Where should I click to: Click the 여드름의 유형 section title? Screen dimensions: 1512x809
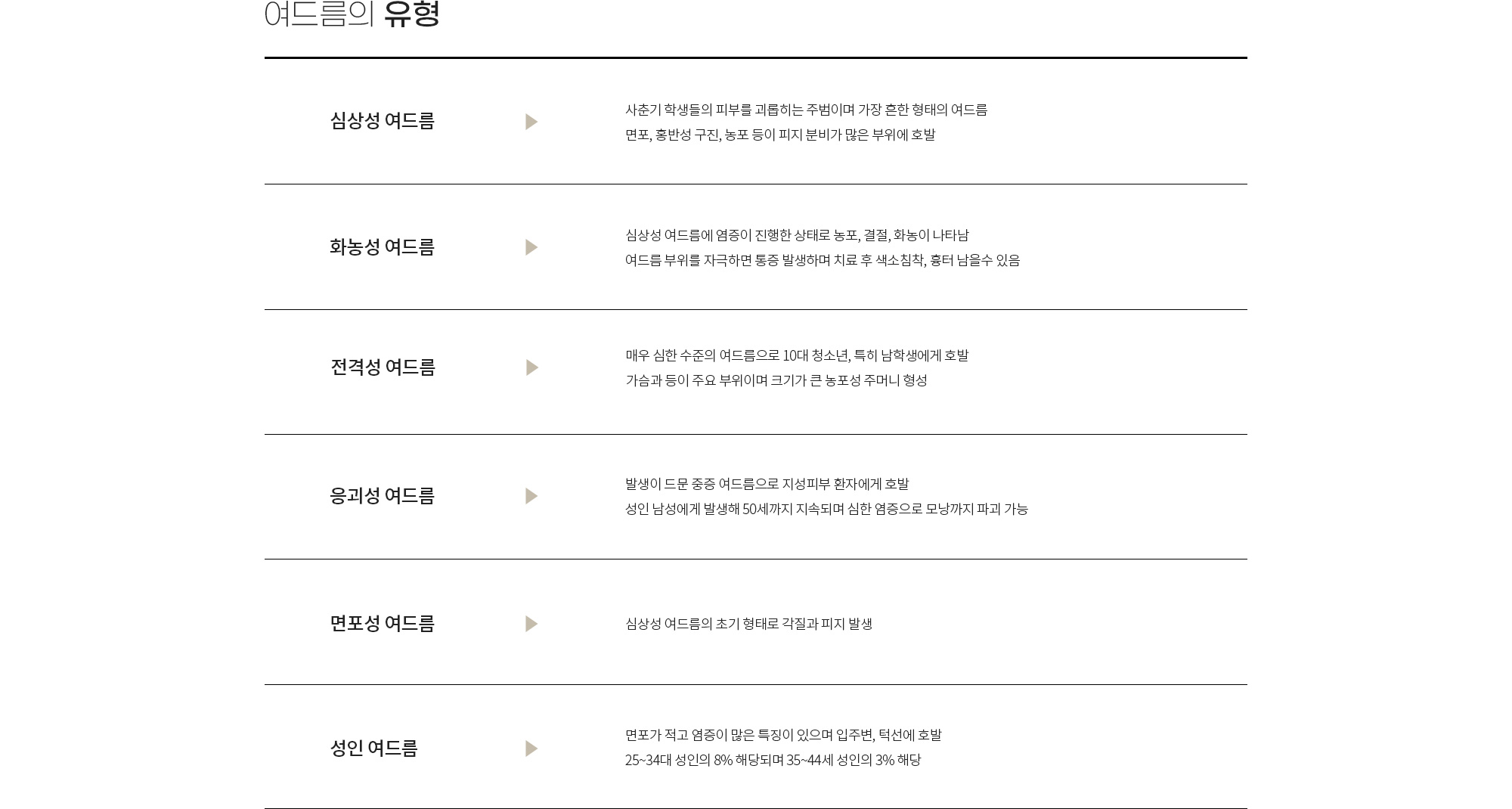coord(352,14)
